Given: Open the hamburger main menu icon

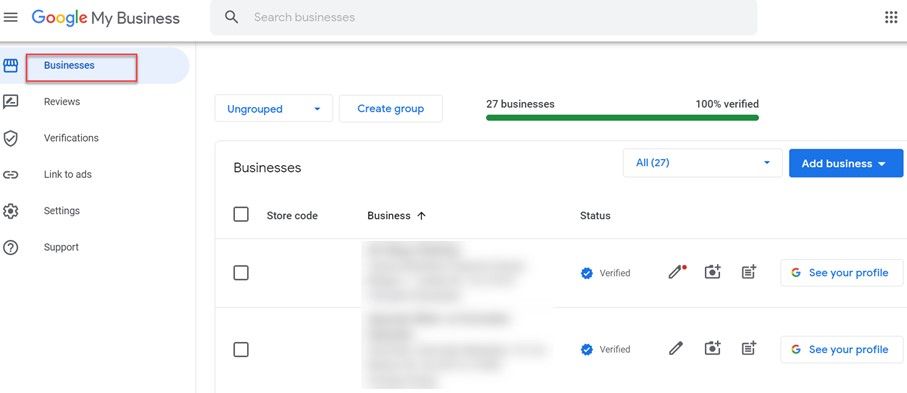Looking at the screenshot, I should click(x=10, y=17).
